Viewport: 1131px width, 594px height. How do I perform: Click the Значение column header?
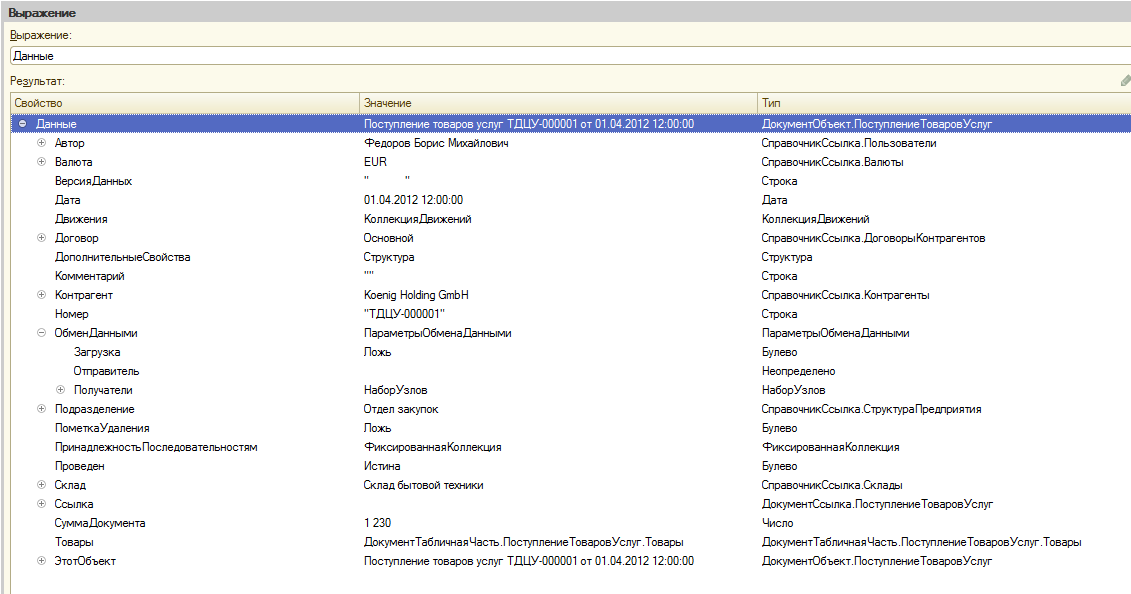point(558,103)
